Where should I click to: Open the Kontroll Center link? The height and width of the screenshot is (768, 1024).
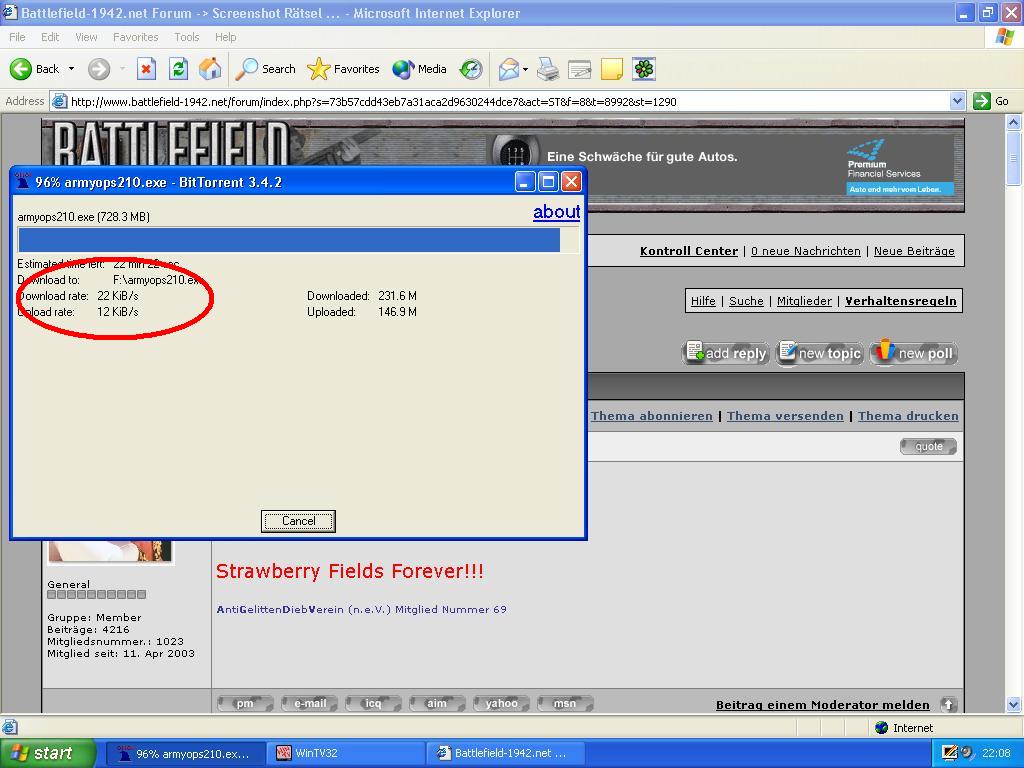(689, 251)
